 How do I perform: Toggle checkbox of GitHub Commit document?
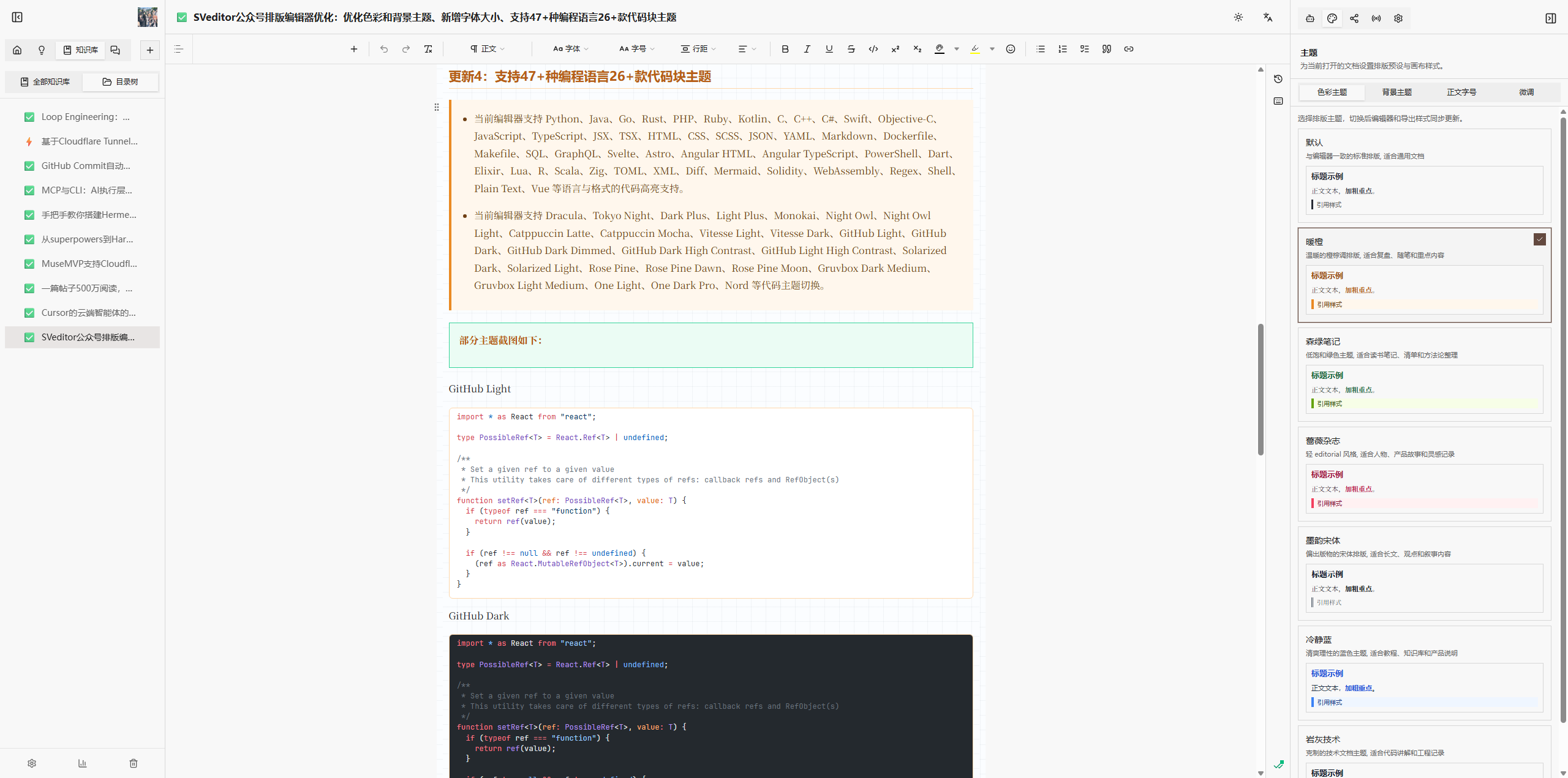pyautogui.click(x=29, y=166)
